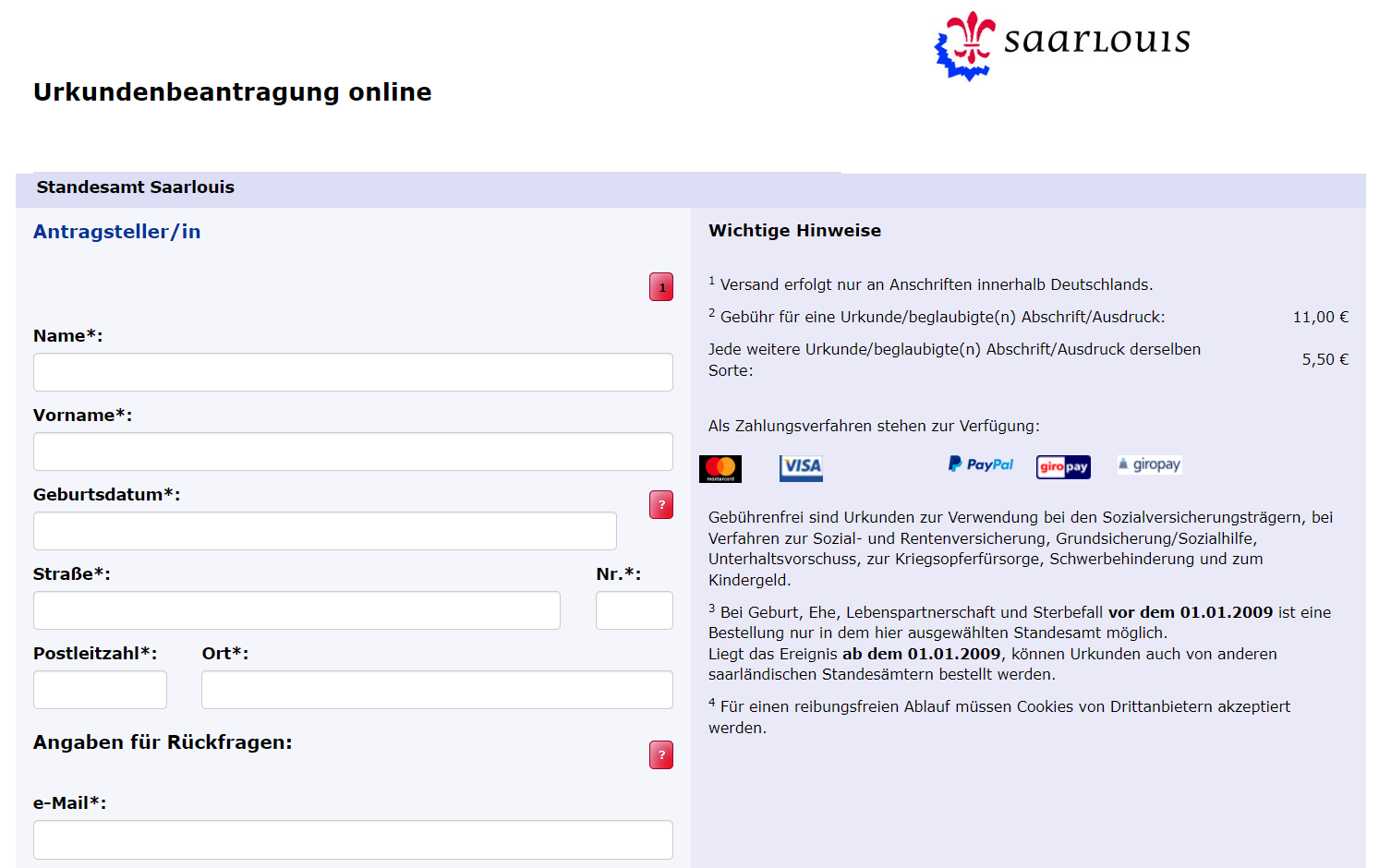Click the e-Mail input field
Screen dimensions: 1379x868
pyautogui.click(x=353, y=839)
